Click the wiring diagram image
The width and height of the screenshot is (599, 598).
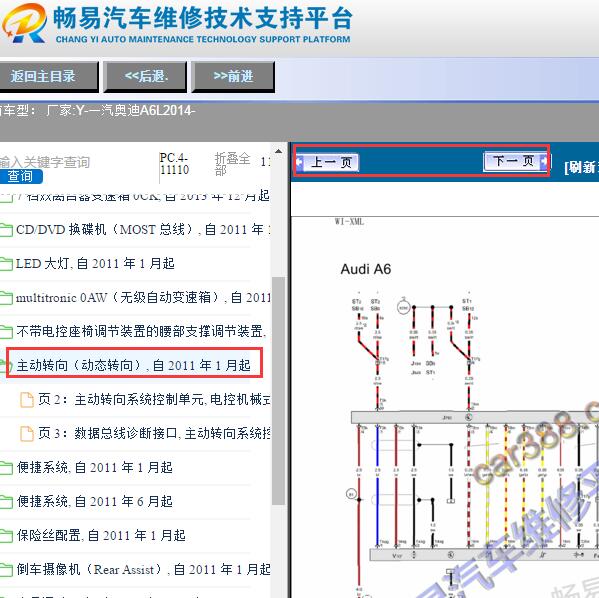point(472,443)
